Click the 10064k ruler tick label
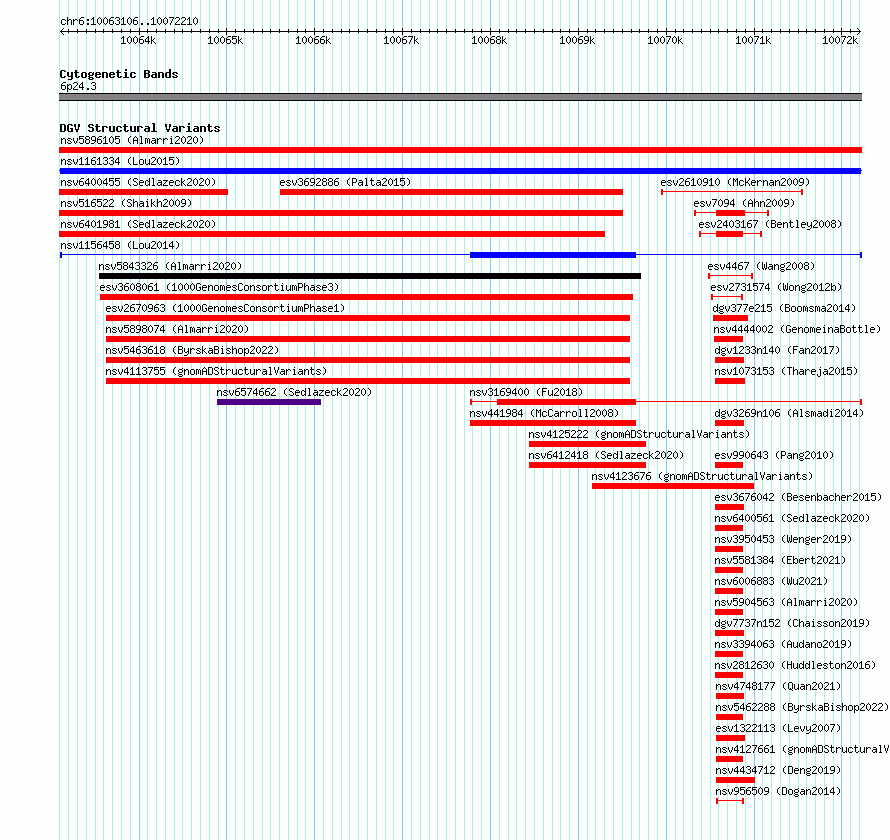The width and height of the screenshot is (890, 840). (138, 40)
